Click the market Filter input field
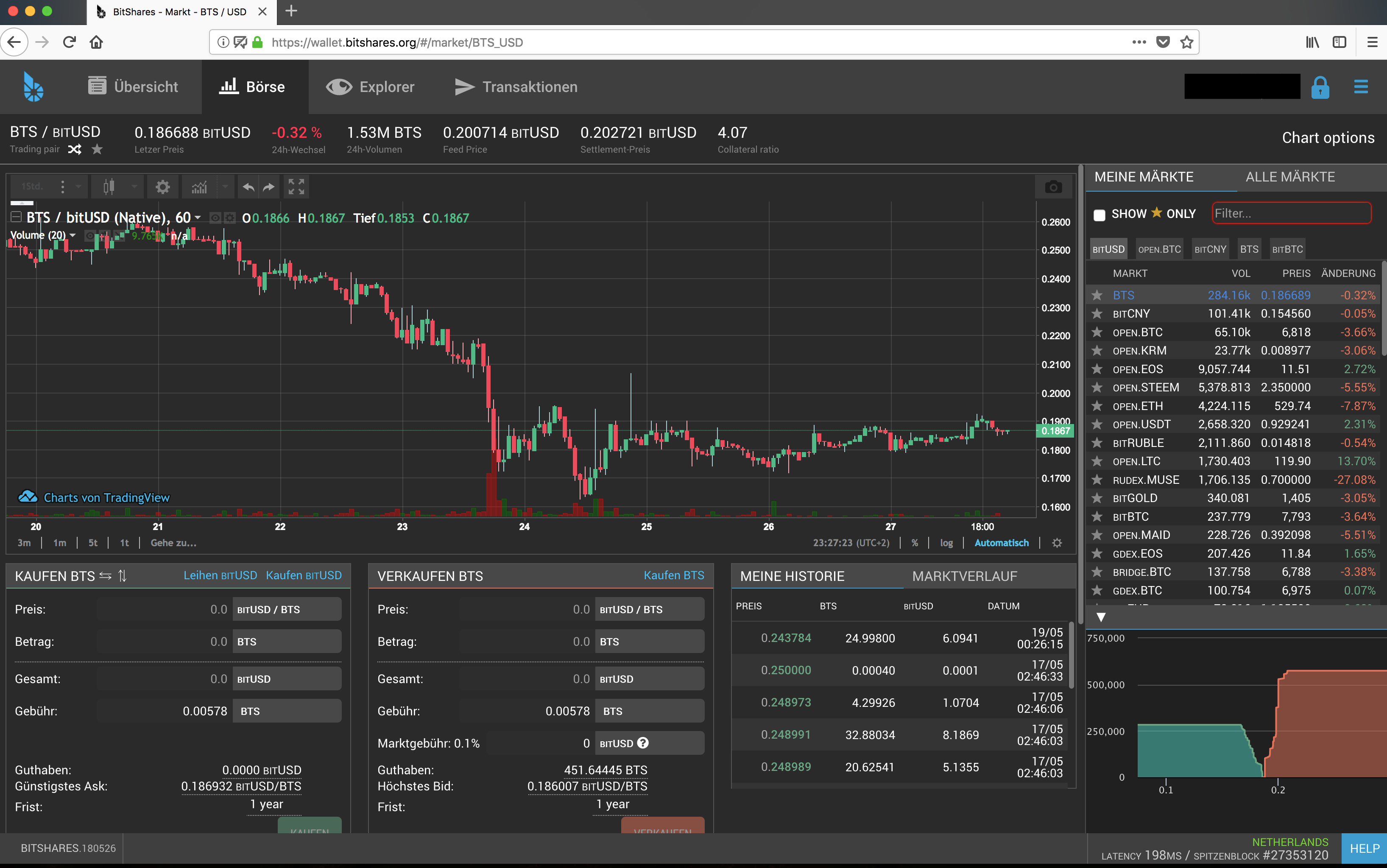Screen dimensions: 1387x868 coord(1291,214)
